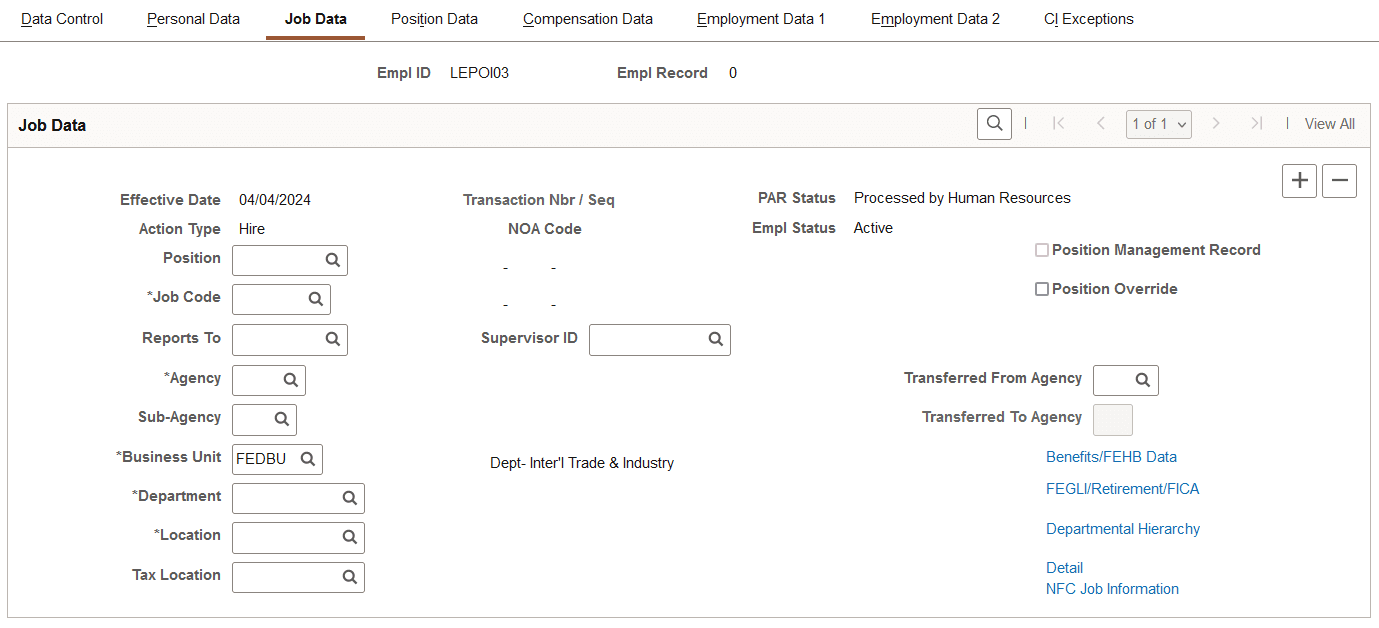Click the search icon in the Job Data header
The height and width of the screenshot is (628, 1379).
[x=994, y=123]
